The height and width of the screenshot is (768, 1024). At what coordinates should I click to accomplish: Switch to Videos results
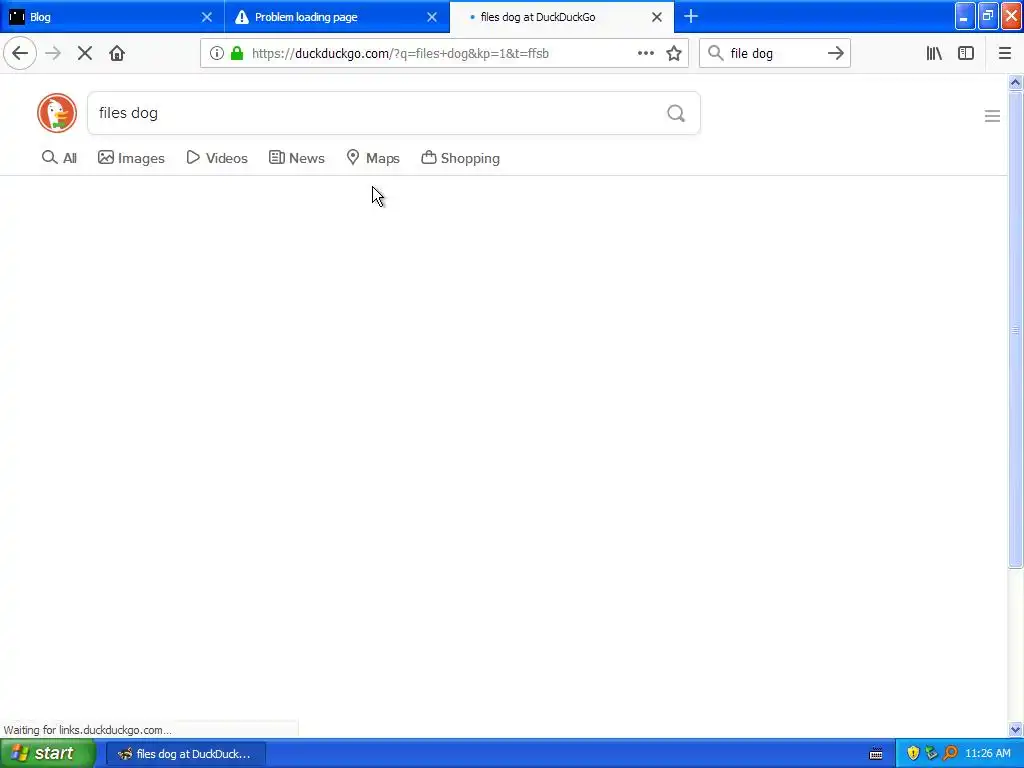[x=217, y=158]
